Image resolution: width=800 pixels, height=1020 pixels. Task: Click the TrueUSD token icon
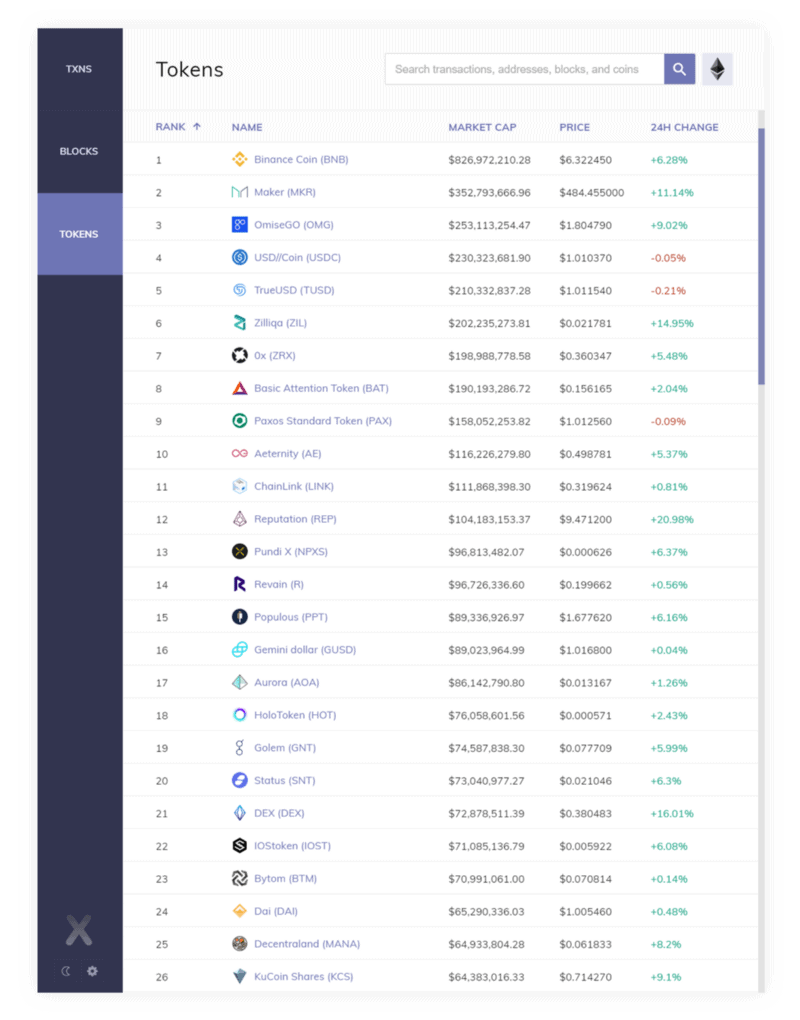coord(239,290)
